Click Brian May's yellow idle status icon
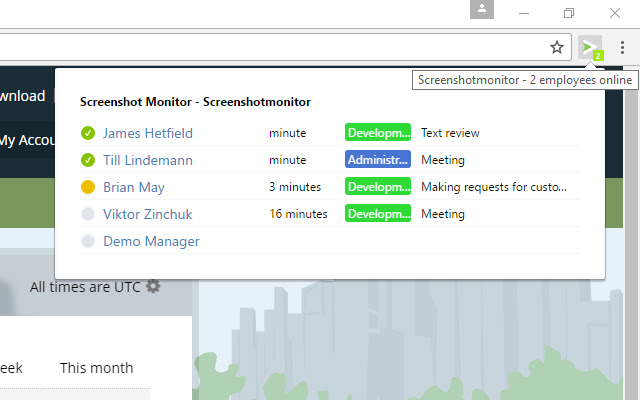The width and height of the screenshot is (640, 400). tap(88, 187)
